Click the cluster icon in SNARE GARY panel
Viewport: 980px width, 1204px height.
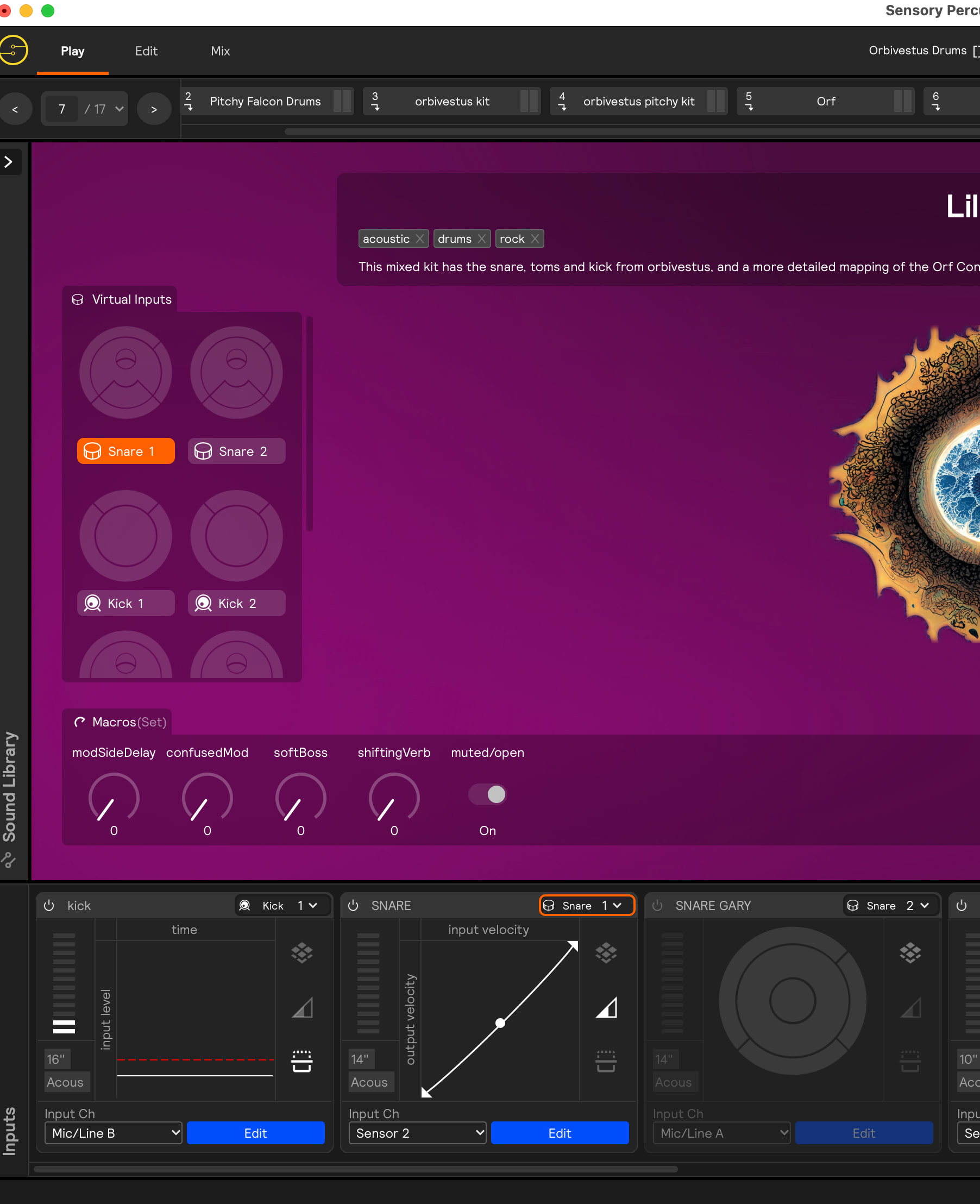click(909, 953)
